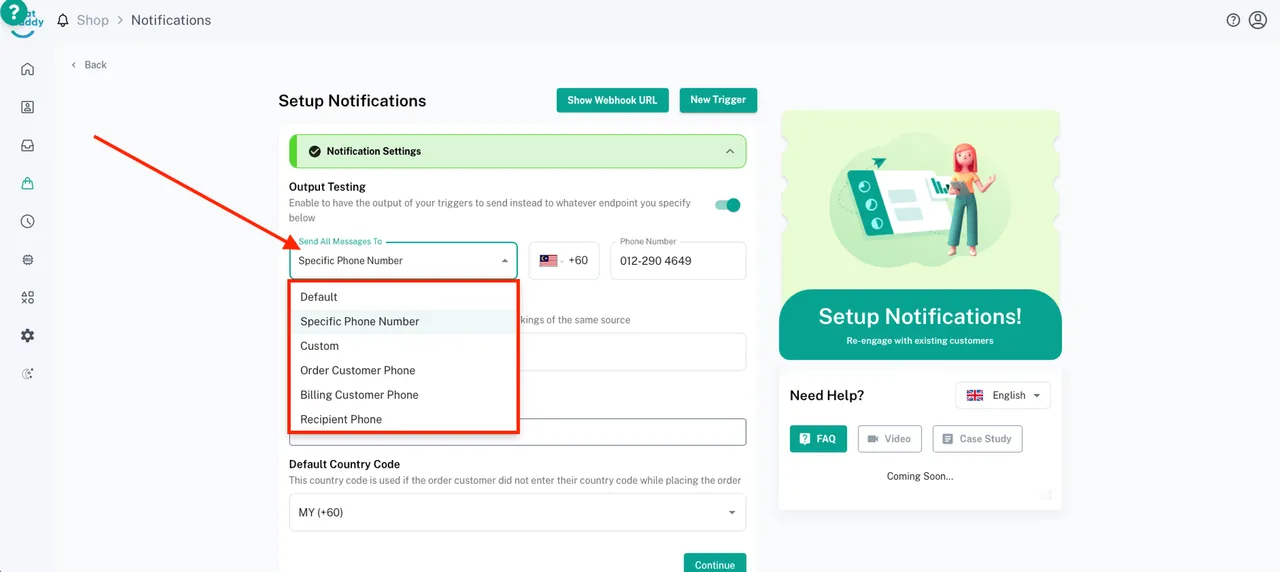The height and width of the screenshot is (572, 1280).
Task: Click the clock icon in the sidebar
Action: (x=27, y=221)
